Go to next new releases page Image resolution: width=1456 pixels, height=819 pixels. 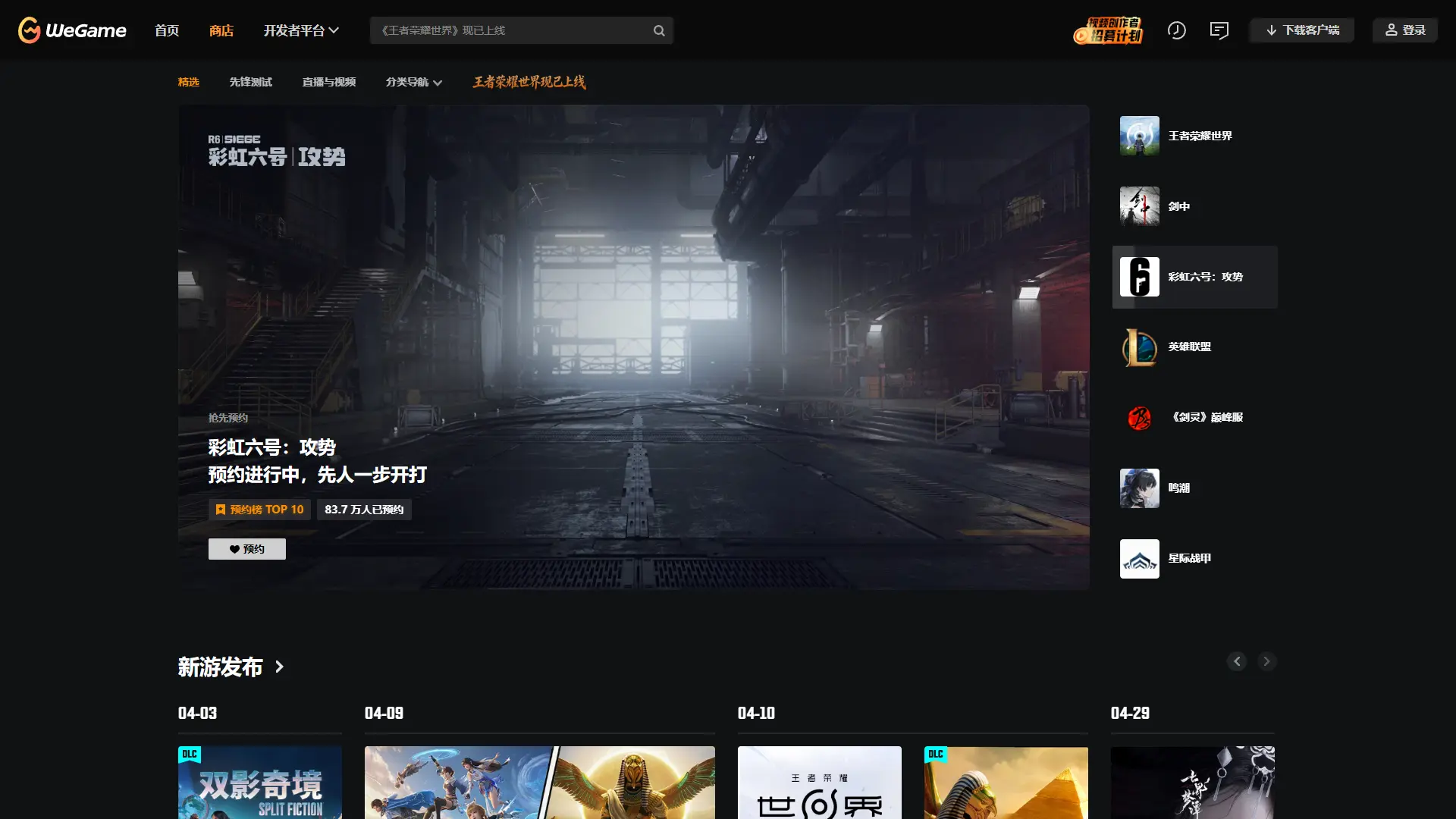point(1266,661)
